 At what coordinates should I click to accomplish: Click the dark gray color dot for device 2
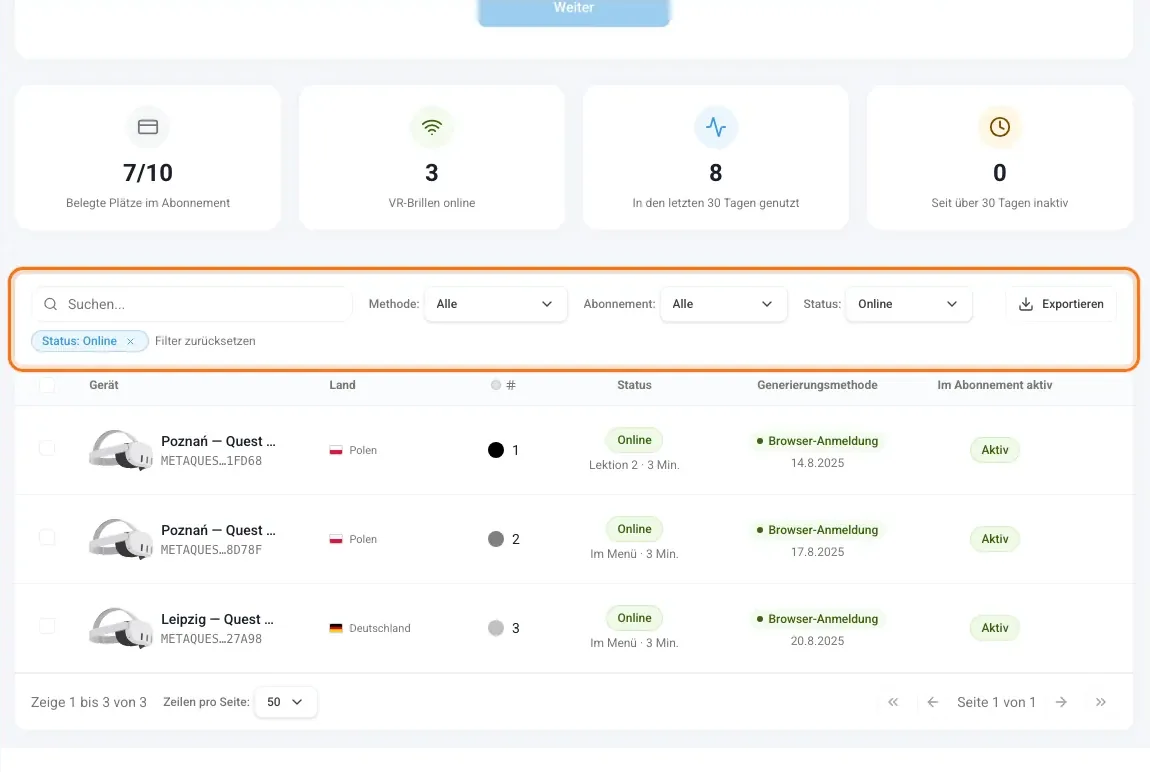[496, 539]
